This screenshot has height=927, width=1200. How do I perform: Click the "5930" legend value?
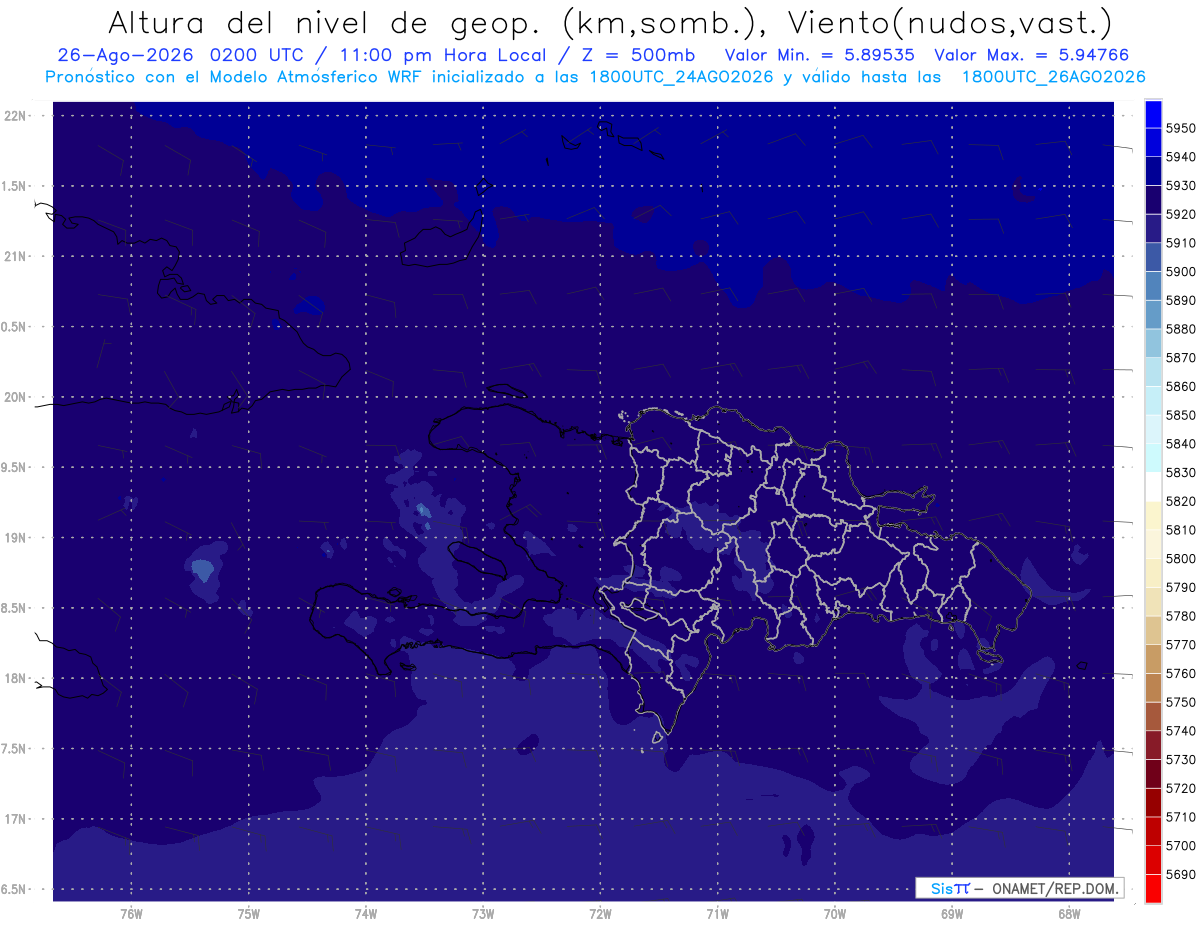click(1182, 186)
